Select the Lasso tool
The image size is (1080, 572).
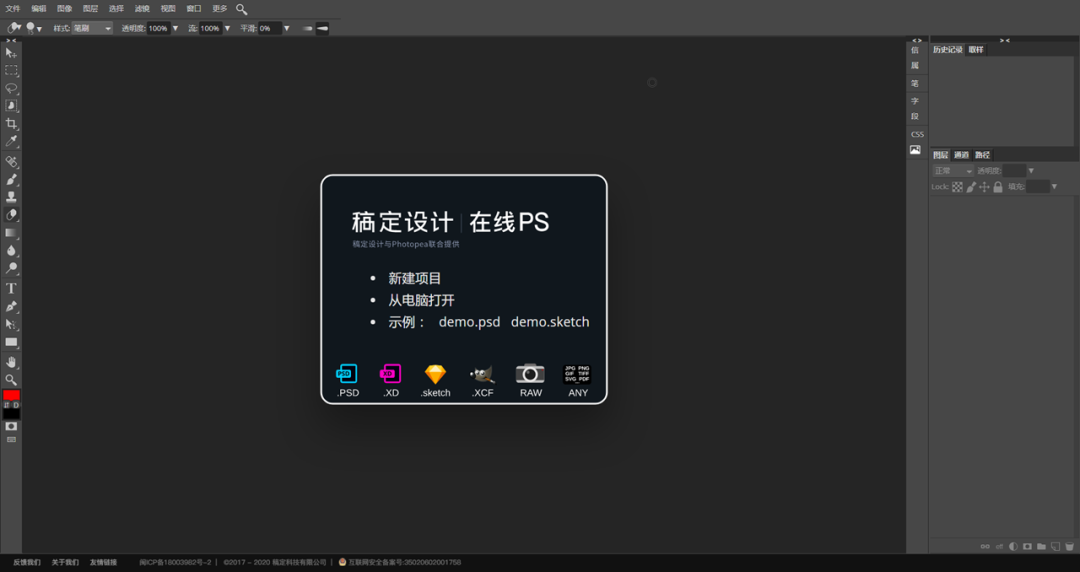click(11, 88)
